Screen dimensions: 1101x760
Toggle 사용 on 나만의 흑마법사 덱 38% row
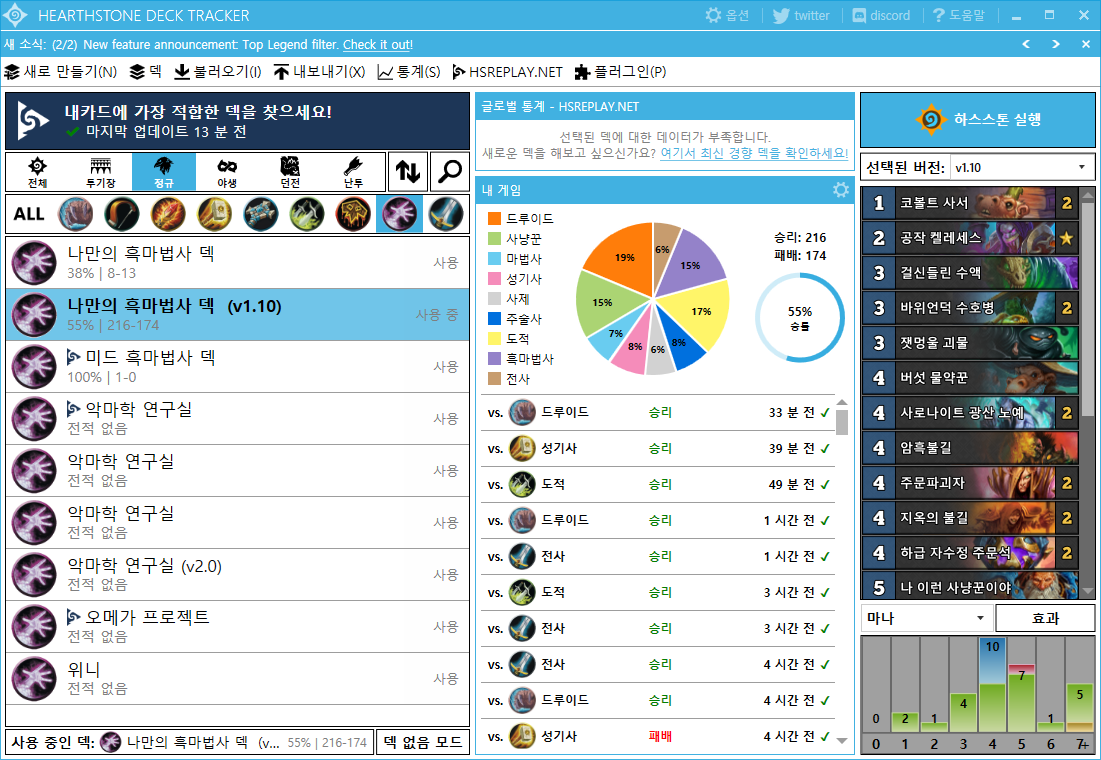coord(445,263)
